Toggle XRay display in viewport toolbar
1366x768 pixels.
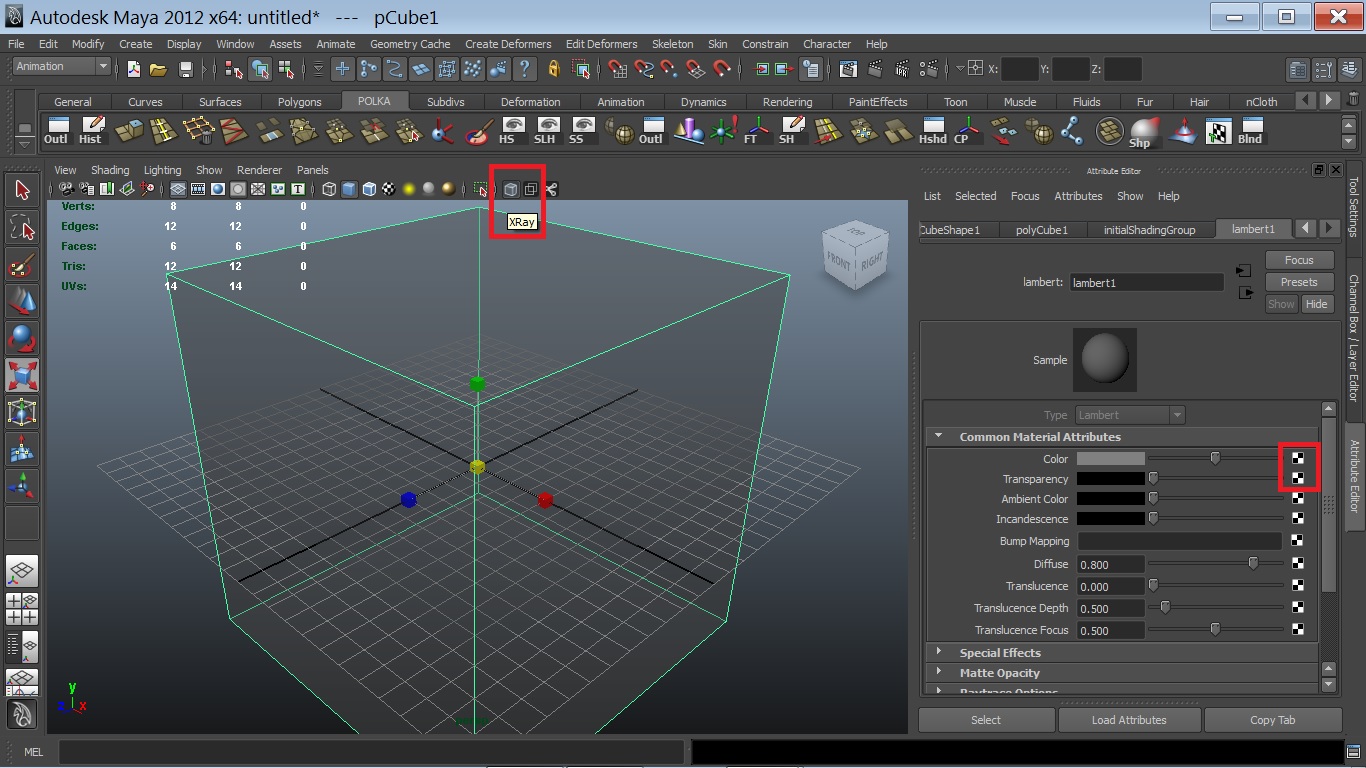coord(510,189)
